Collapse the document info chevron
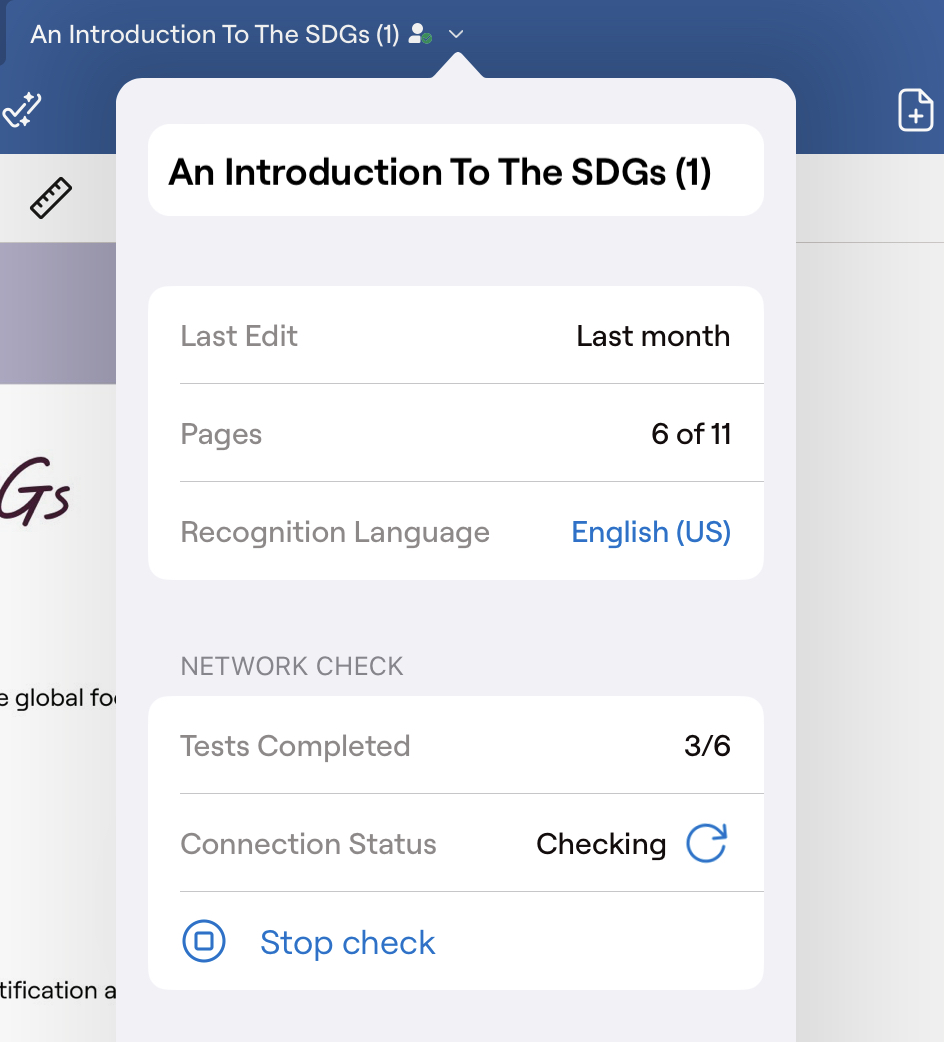 [456, 35]
